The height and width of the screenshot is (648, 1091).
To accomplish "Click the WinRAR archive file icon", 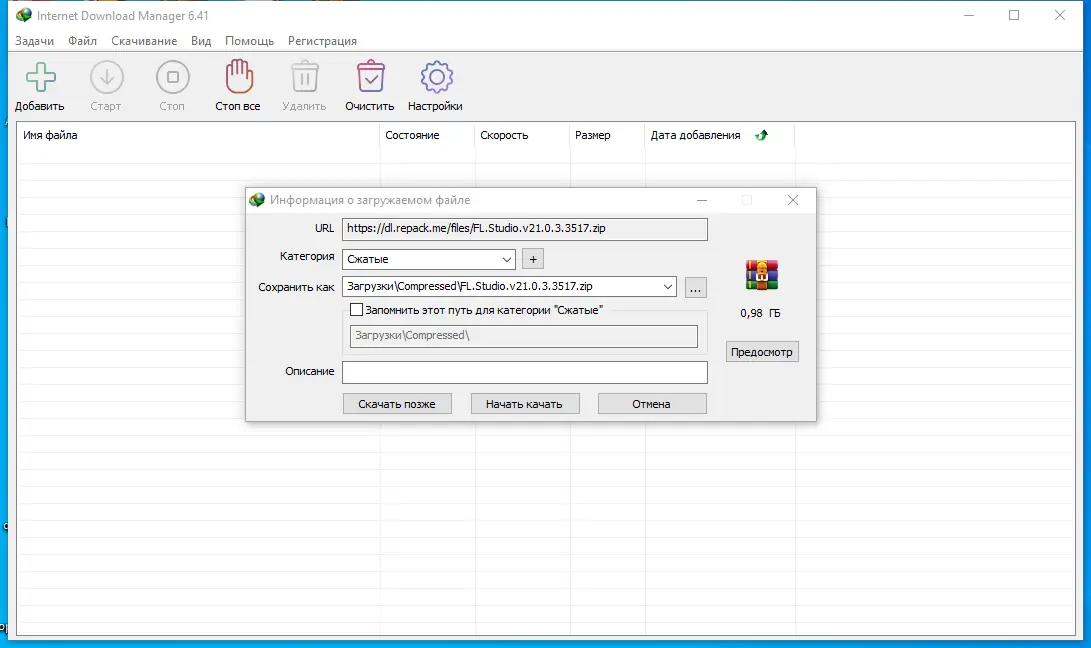I will pyautogui.click(x=761, y=275).
